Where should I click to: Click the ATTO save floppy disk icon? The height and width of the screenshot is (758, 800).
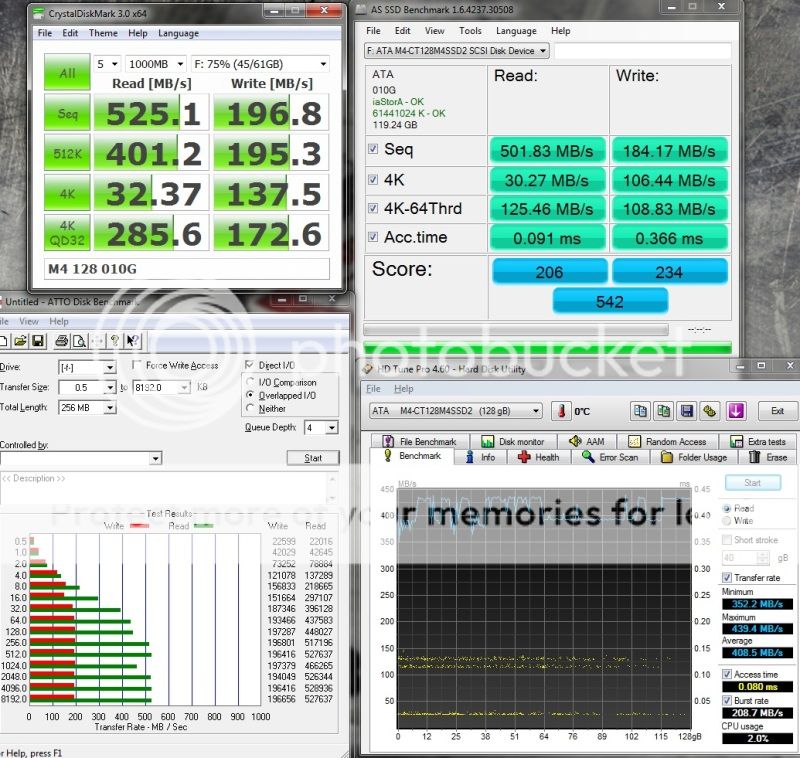click(37, 341)
